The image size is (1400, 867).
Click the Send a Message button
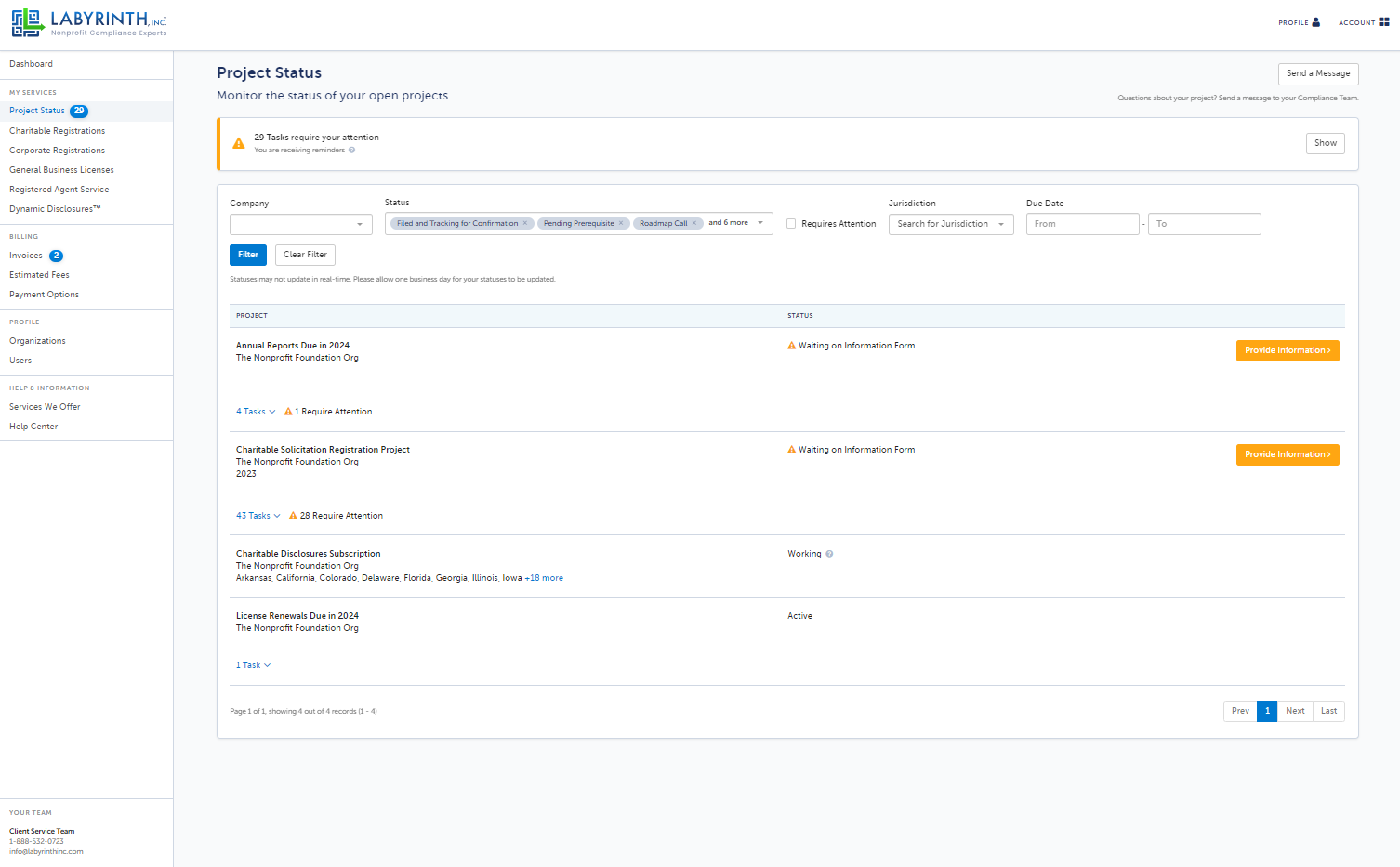pyautogui.click(x=1318, y=73)
